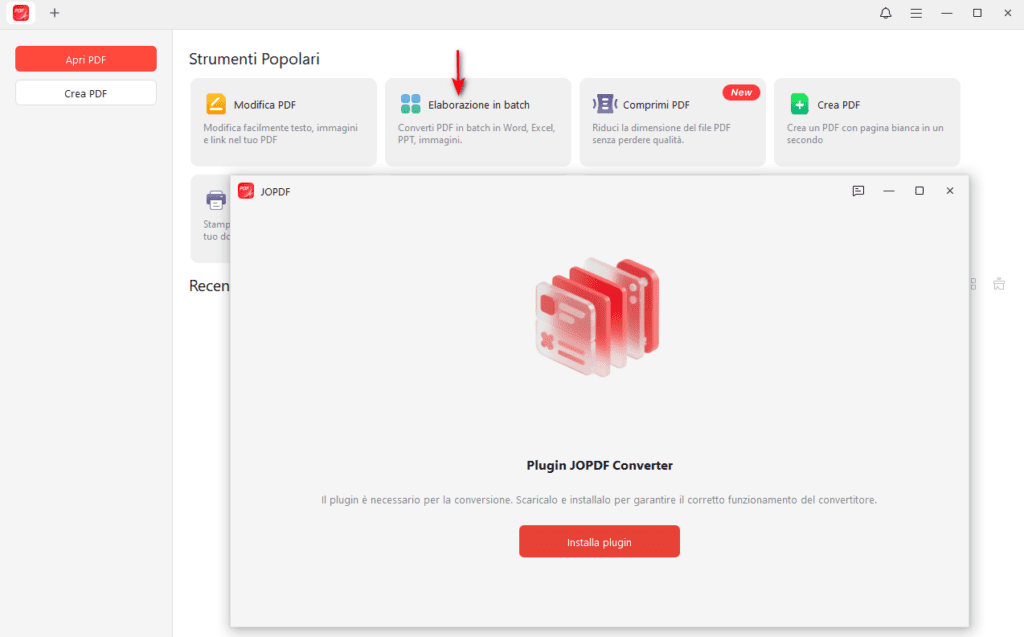Click the Modifica PDF pencil icon
Viewport: 1024px width, 637px height.
216,104
